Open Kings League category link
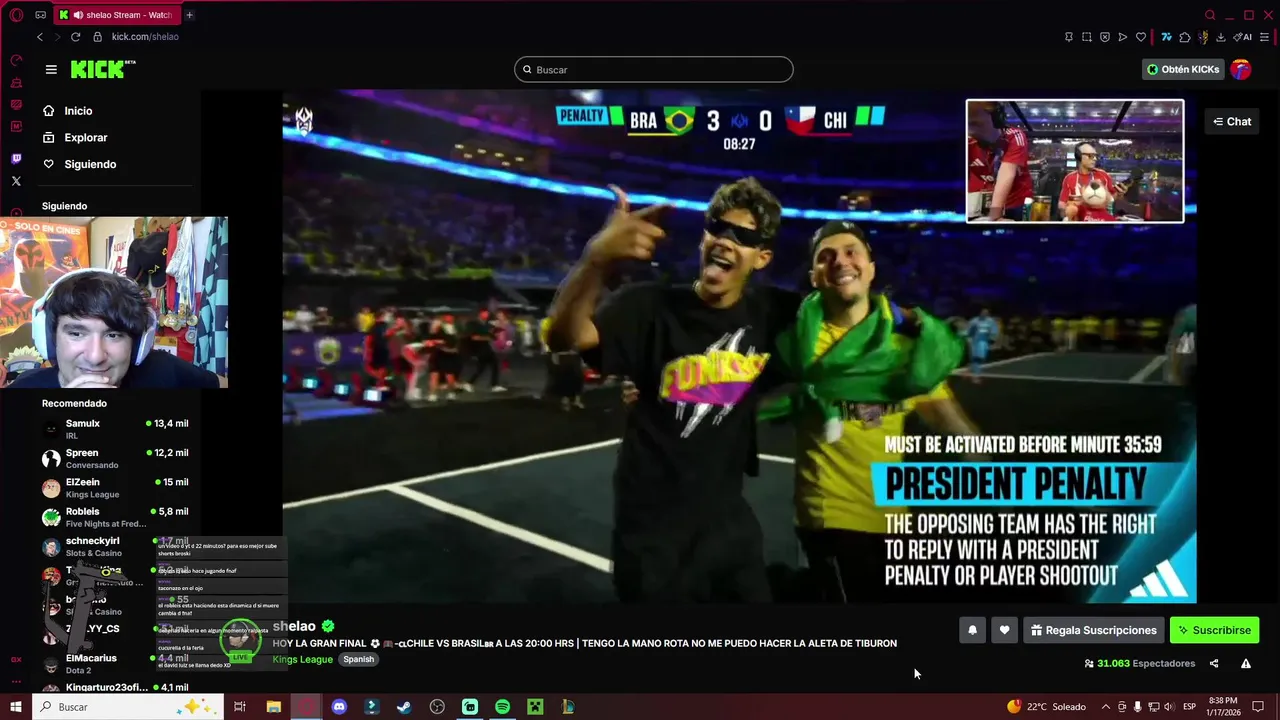 302,659
